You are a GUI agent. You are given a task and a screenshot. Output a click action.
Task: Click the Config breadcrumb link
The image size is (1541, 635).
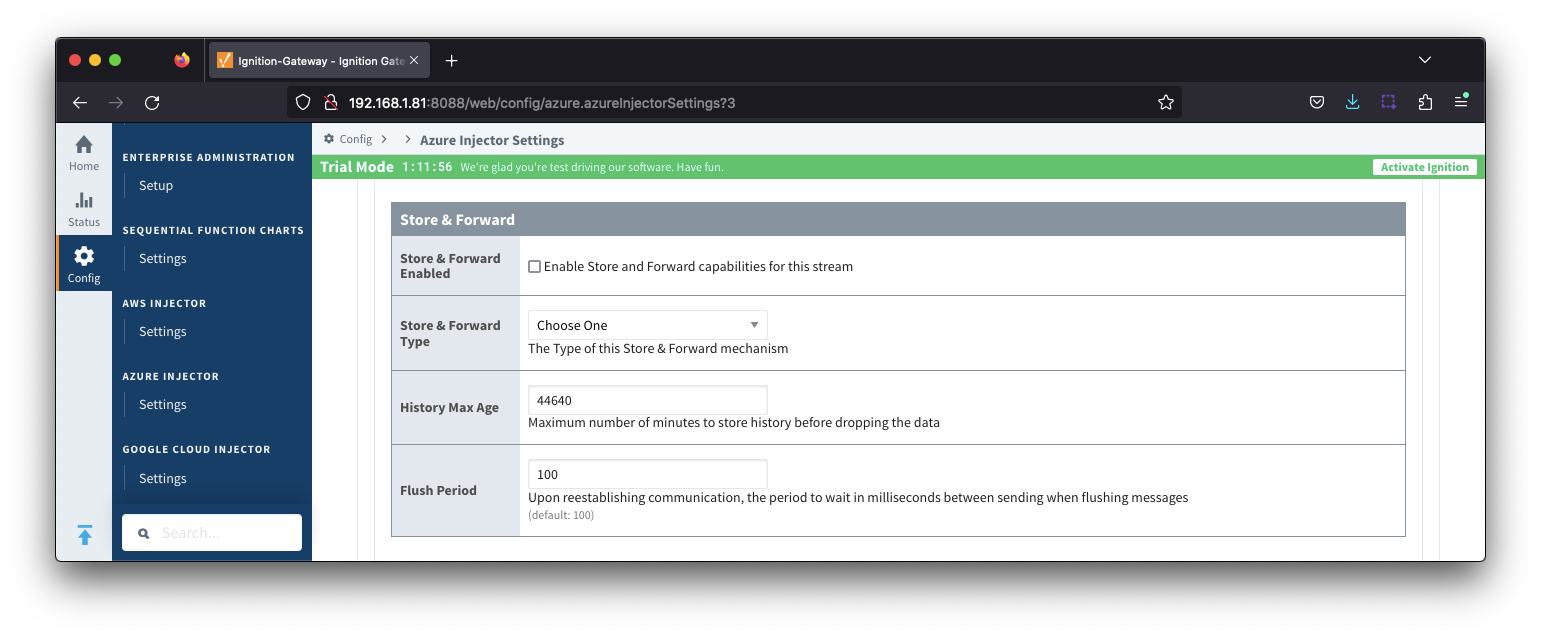tap(355, 140)
